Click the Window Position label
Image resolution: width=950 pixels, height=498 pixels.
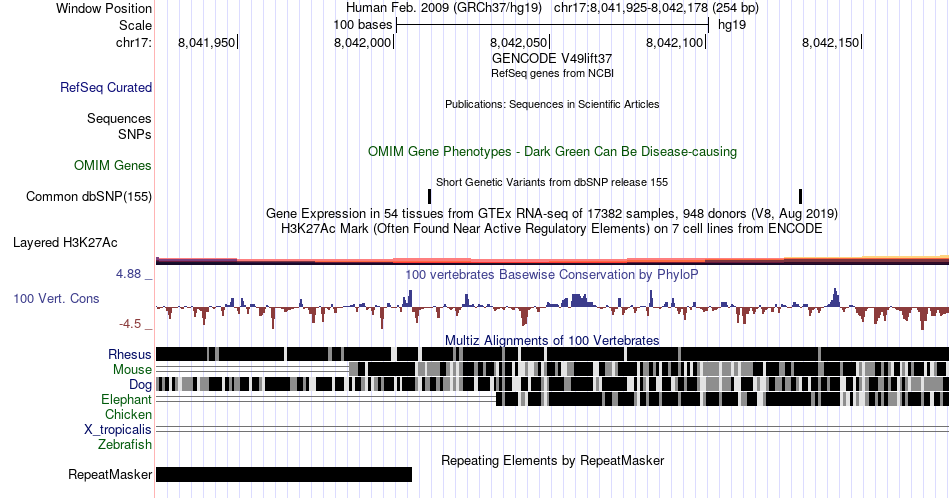click(x=104, y=8)
